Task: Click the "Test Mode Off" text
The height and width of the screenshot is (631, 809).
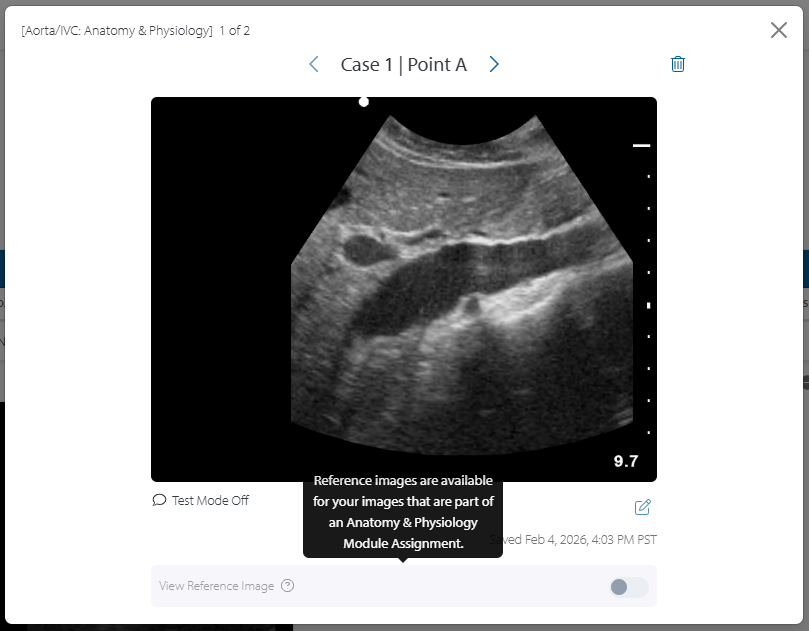Action: 210,500
